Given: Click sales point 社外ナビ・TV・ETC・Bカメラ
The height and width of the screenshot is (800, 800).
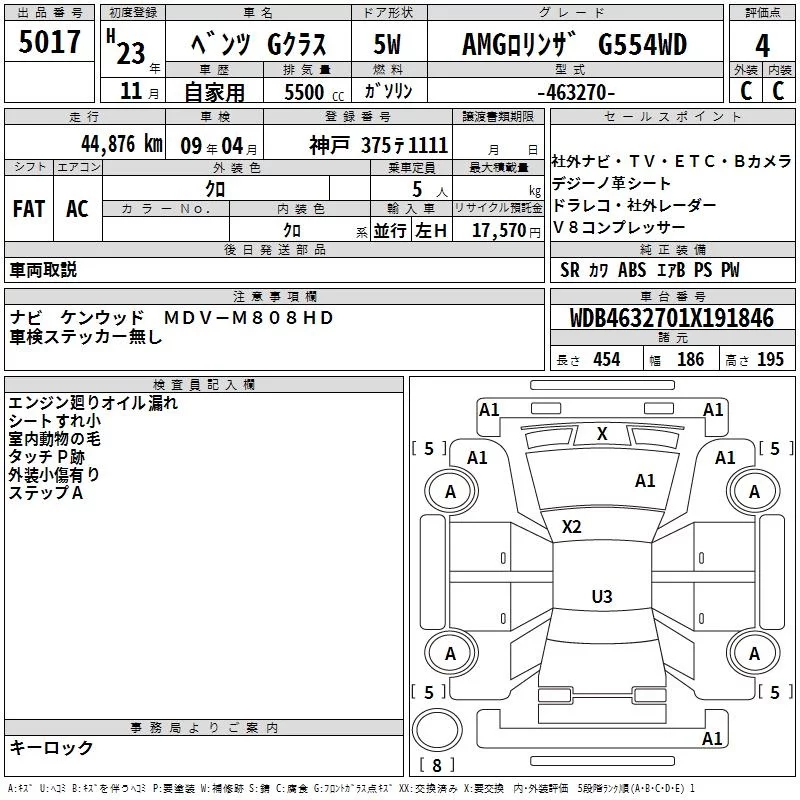Looking at the screenshot, I should pyautogui.click(x=671, y=162).
